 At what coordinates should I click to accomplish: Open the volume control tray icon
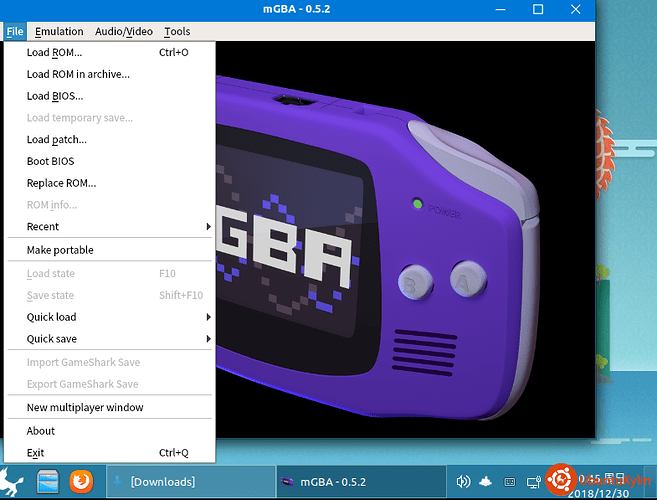tap(463, 482)
